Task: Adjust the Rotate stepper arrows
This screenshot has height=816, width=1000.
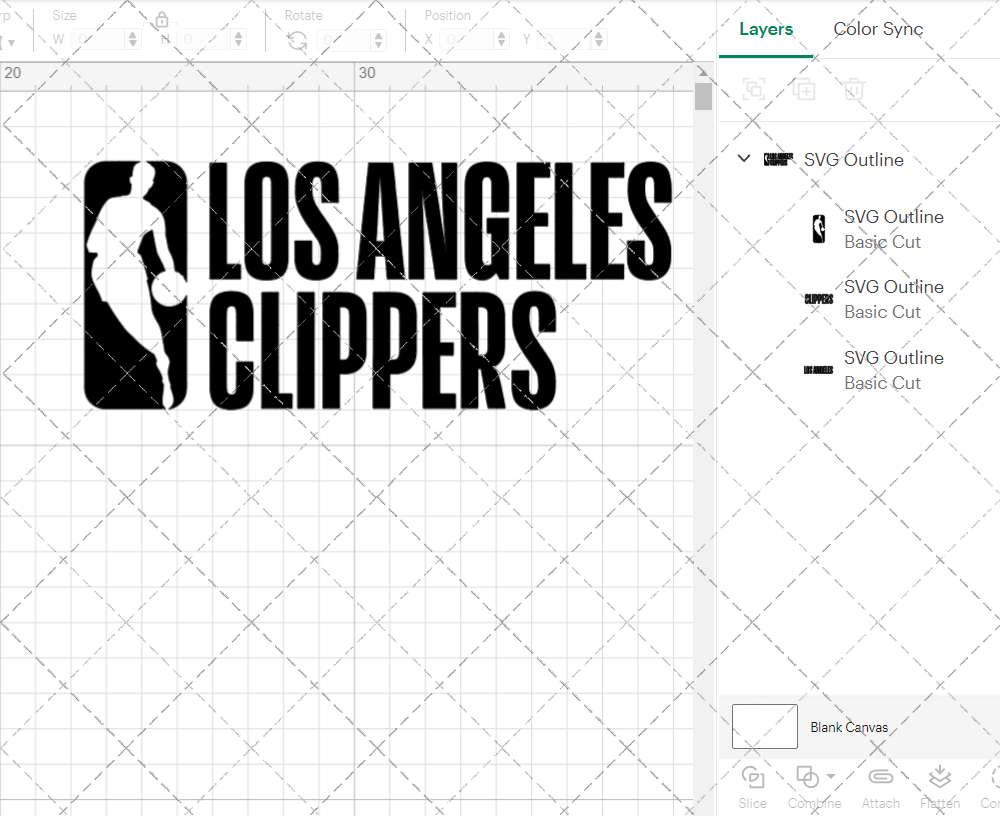Action: click(379, 40)
